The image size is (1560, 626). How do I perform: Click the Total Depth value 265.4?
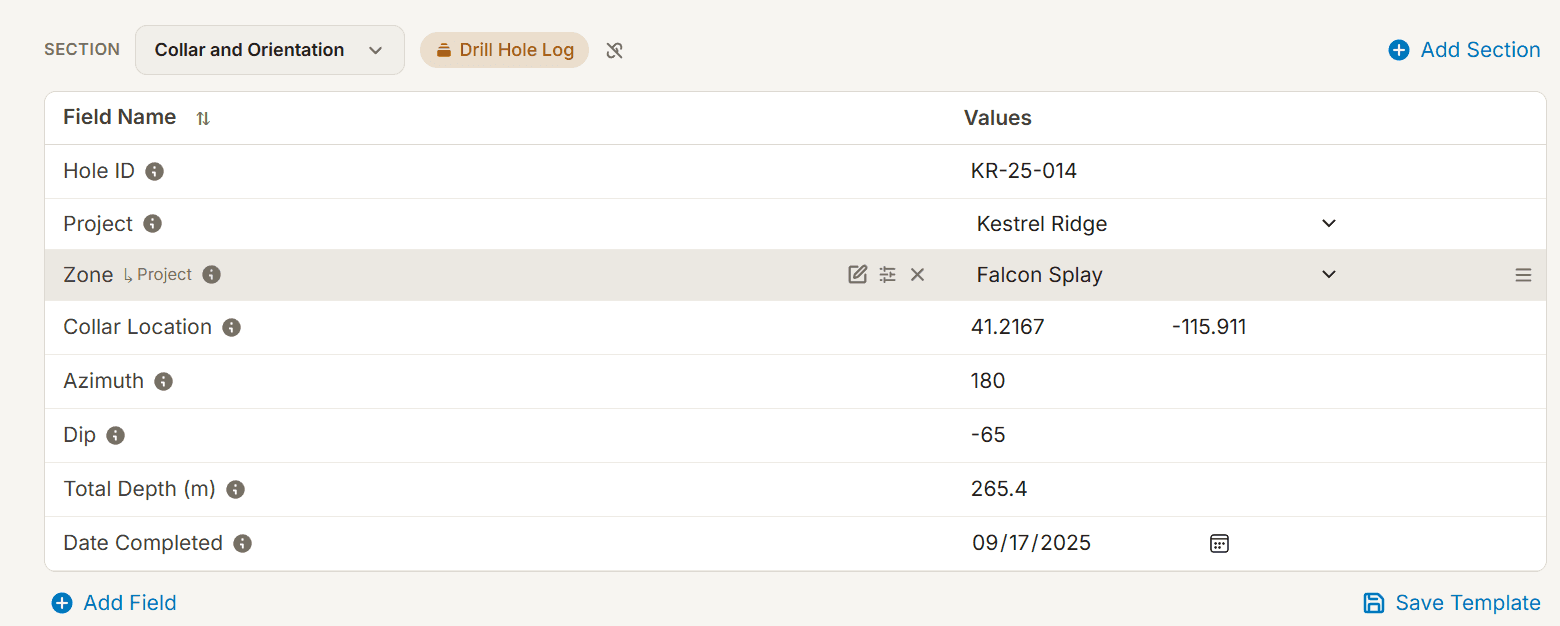(999, 489)
